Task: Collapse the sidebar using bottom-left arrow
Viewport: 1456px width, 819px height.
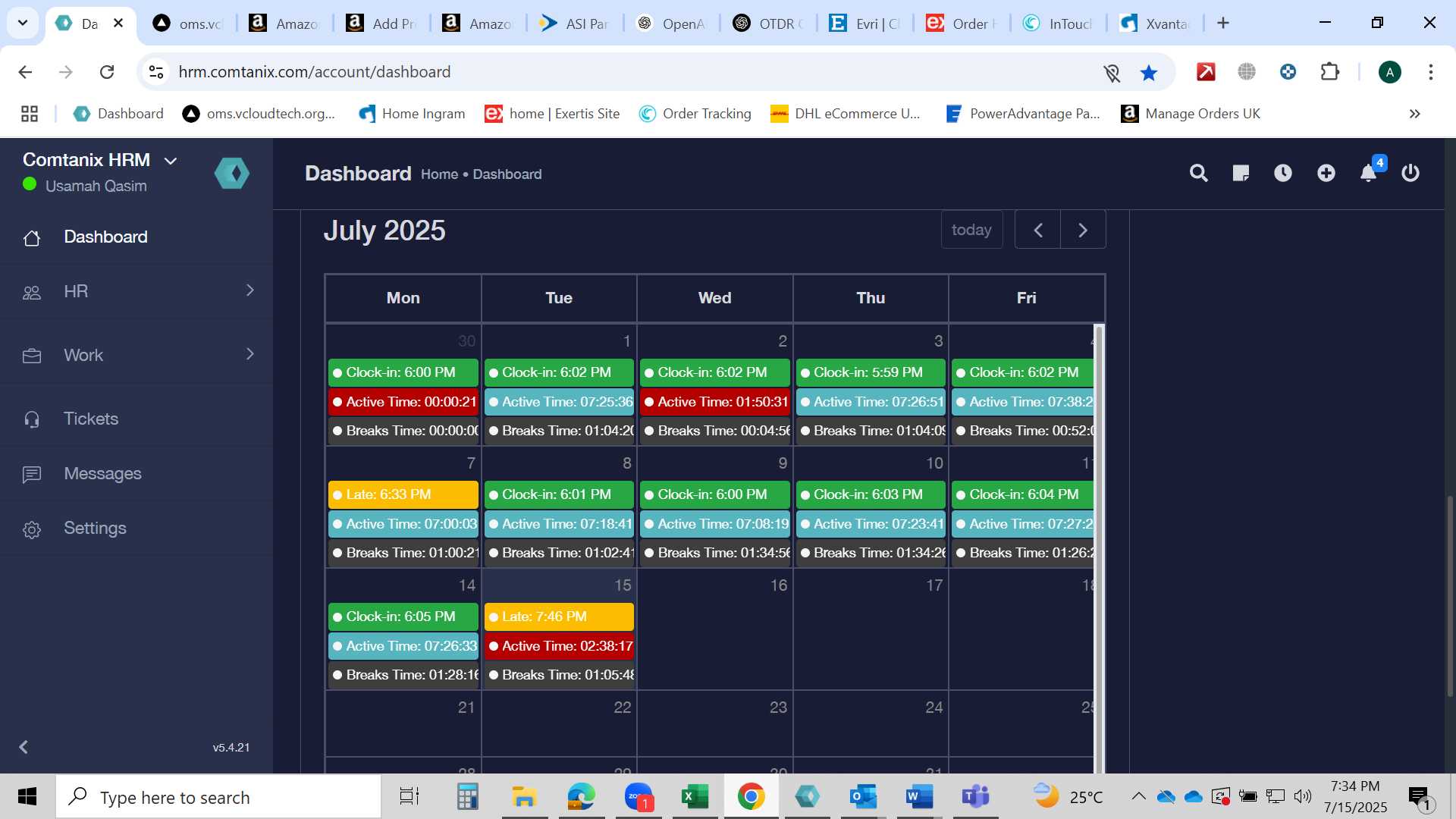Action: [24, 747]
